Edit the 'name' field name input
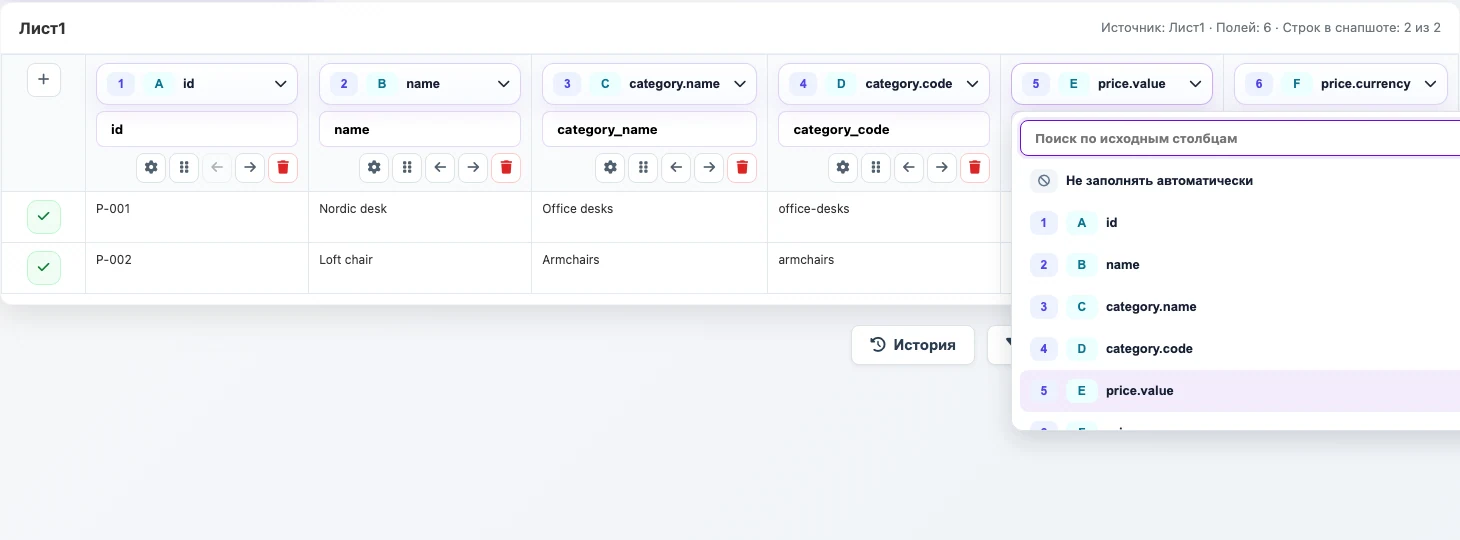 (420, 129)
